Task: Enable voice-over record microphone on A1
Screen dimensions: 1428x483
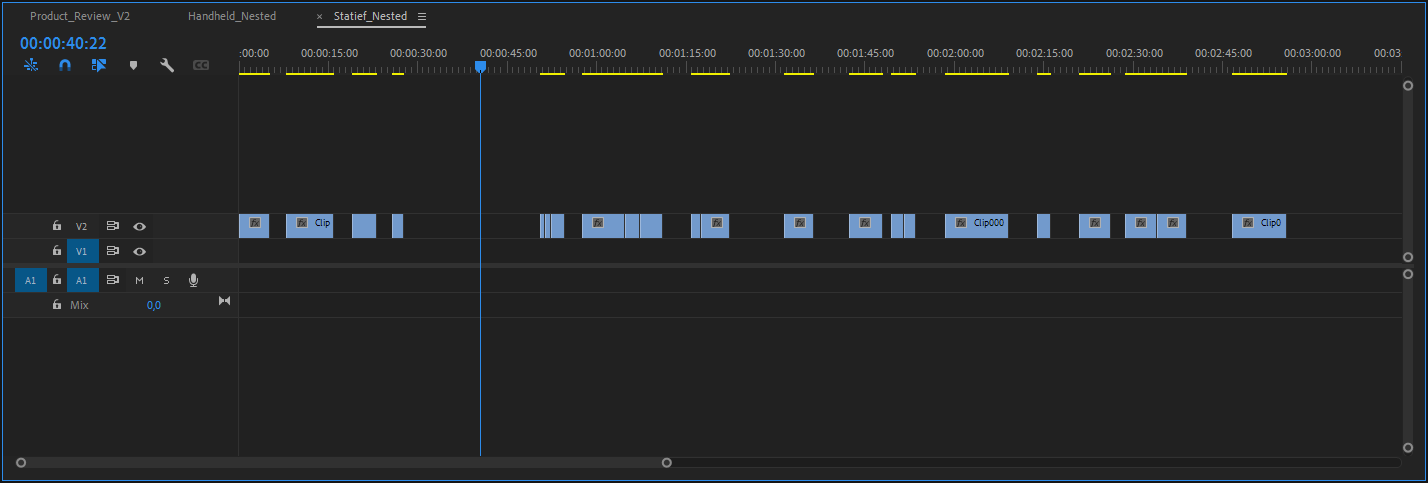Action: click(193, 281)
